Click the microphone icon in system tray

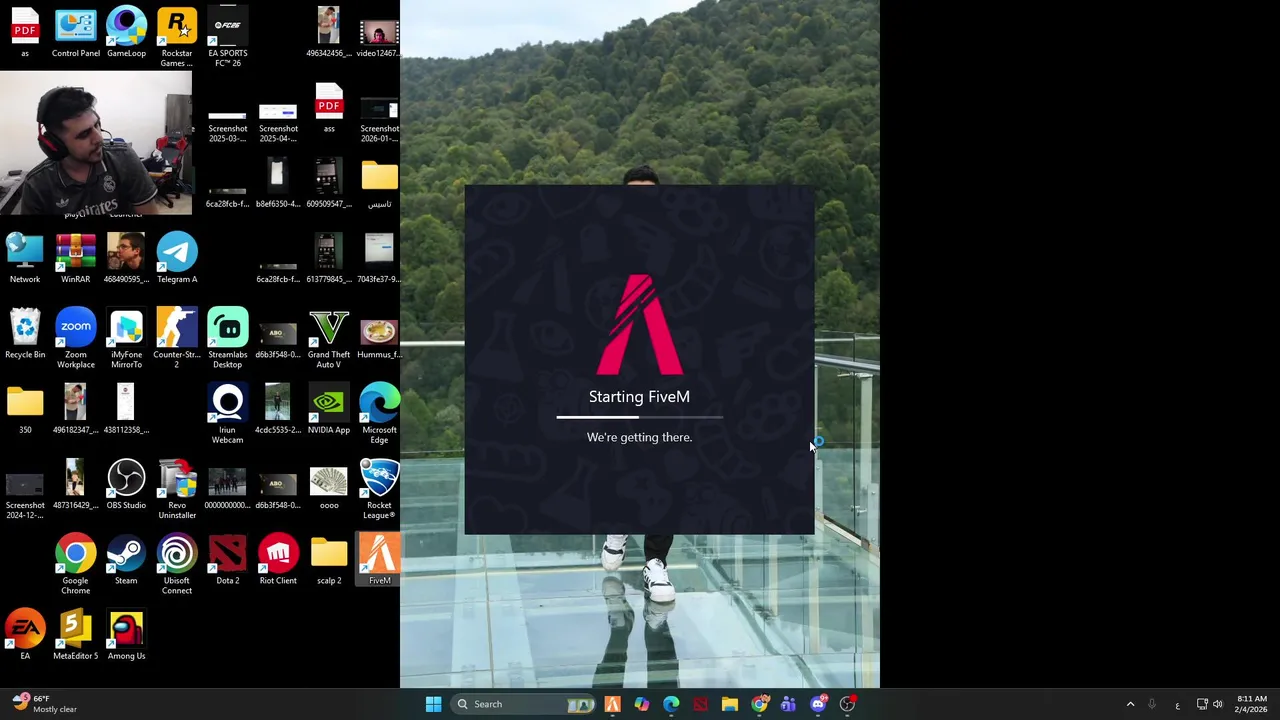coord(1152,704)
